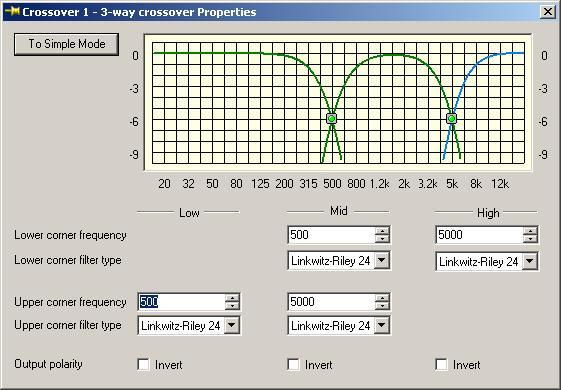Decrease Low upper corner frequency with down arrow
Image resolution: width=561 pixels, height=390 pixels.
click(233, 306)
